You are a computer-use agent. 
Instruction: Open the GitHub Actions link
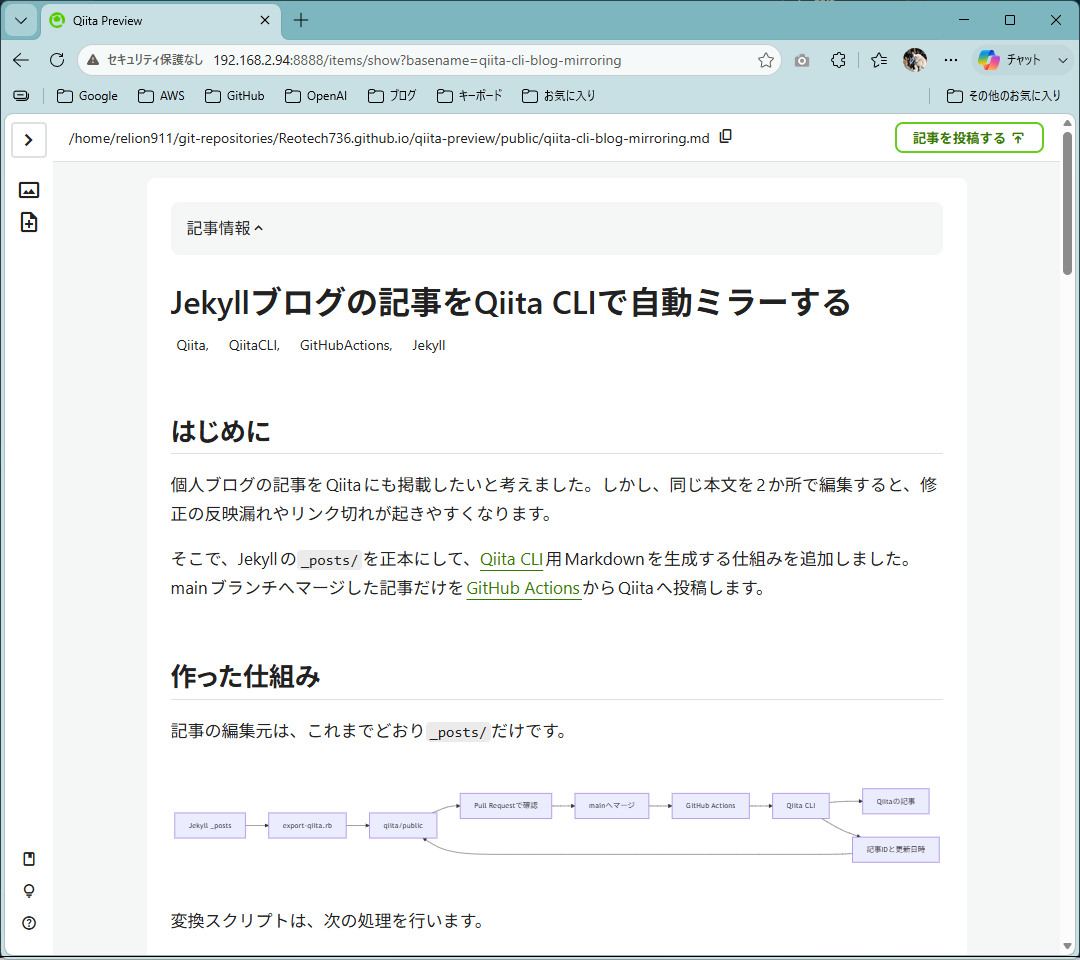[523, 588]
